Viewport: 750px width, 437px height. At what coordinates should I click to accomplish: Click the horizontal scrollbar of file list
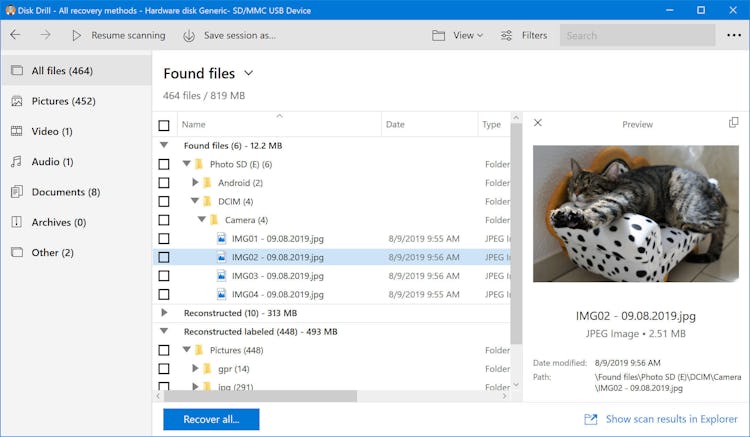(x=260, y=396)
